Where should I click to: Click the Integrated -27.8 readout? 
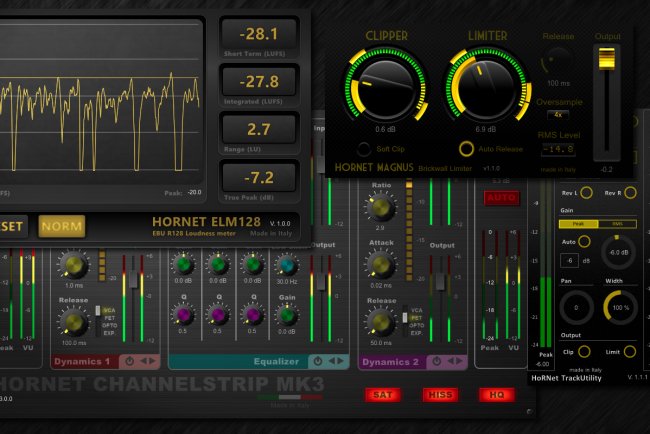pyautogui.click(x=259, y=82)
